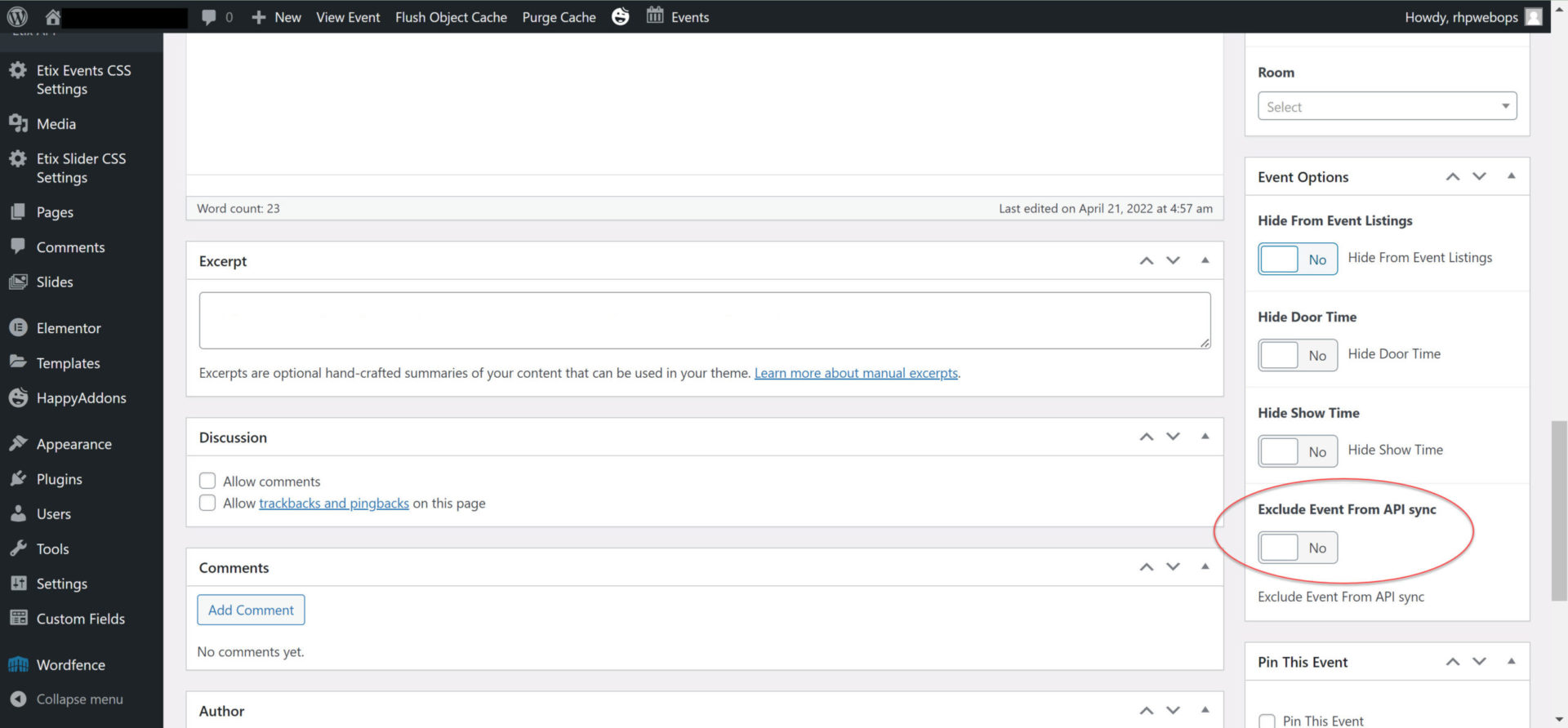Move the Event Options panel down
Viewport: 1568px width, 728px height.
point(1479,177)
